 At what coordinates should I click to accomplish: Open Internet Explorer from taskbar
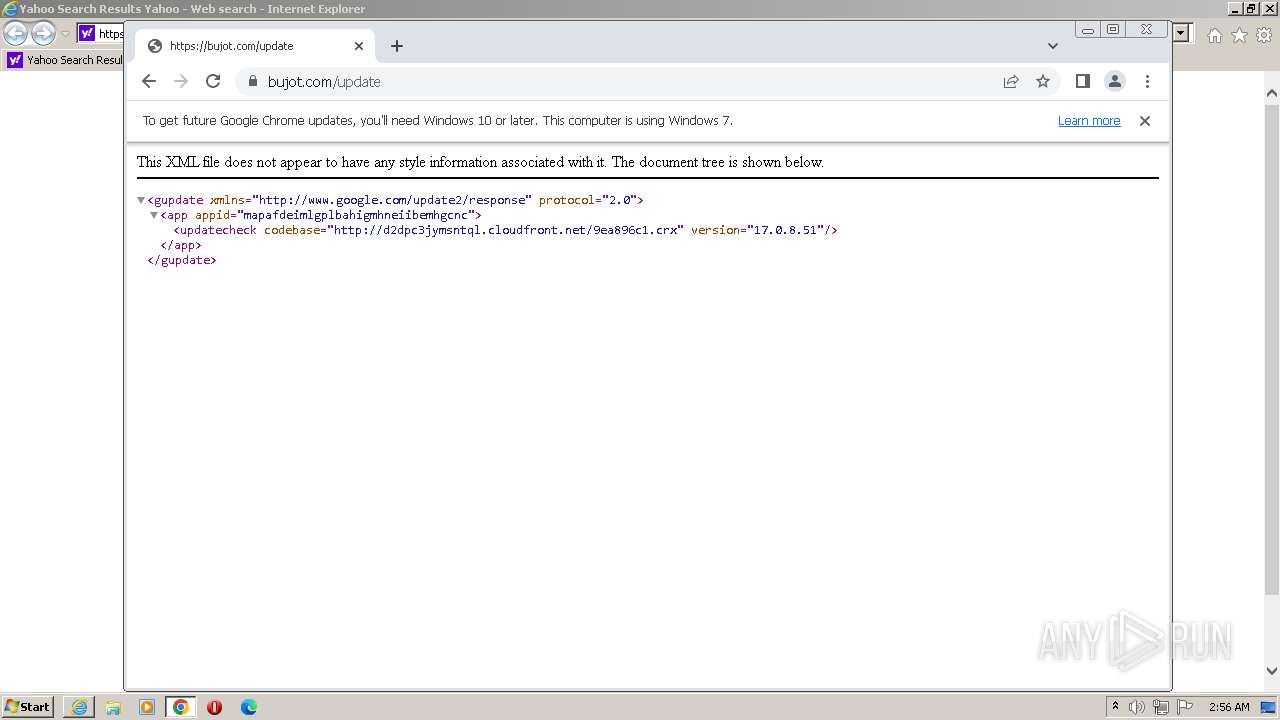(x=79, y=707)
